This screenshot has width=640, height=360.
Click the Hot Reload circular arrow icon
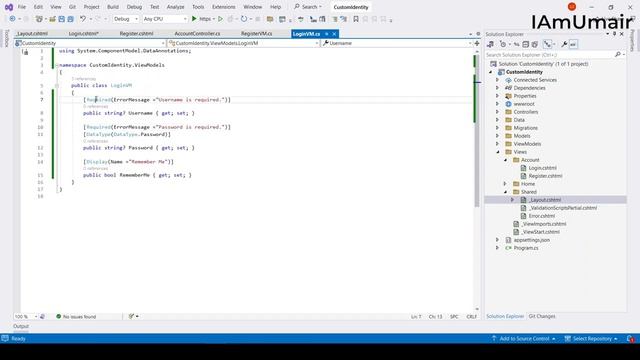244,19
